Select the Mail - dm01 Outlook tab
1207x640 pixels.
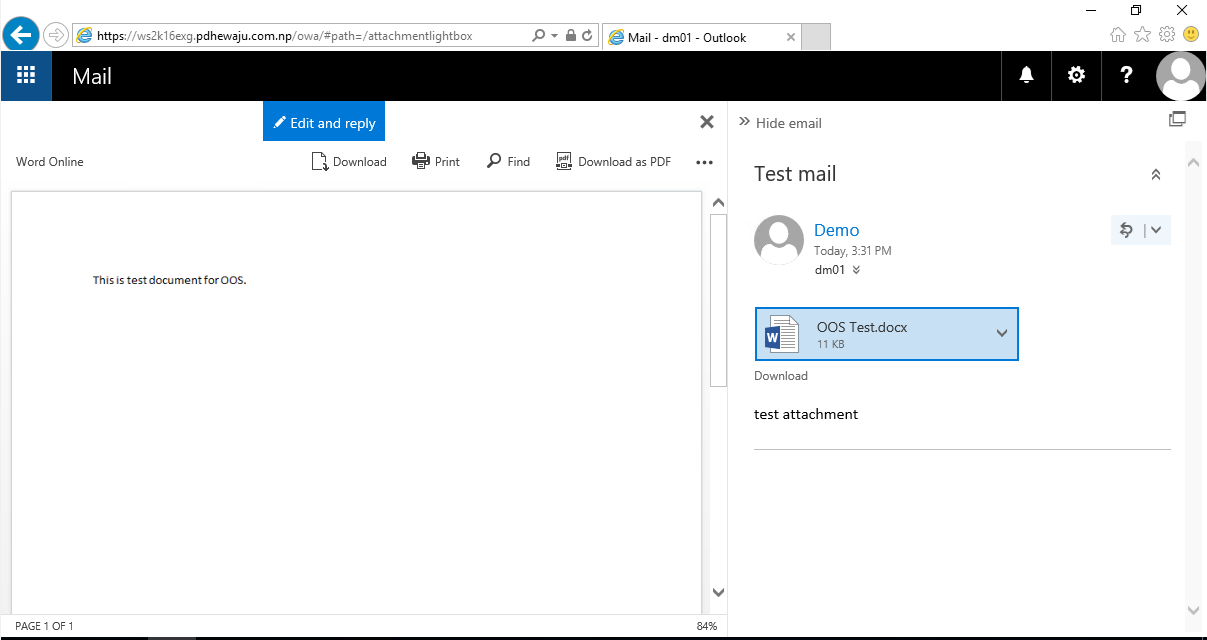[x=700, y=38]
